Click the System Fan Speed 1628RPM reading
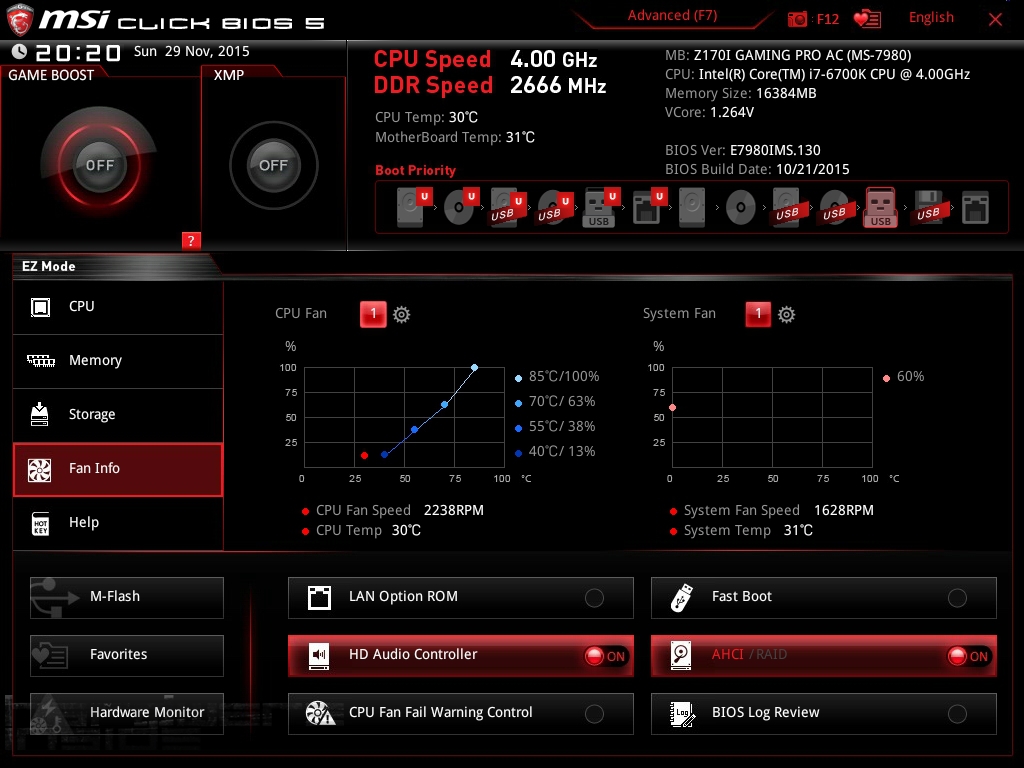The width and height of the screenshot is (1024, 768). [778, 510]
